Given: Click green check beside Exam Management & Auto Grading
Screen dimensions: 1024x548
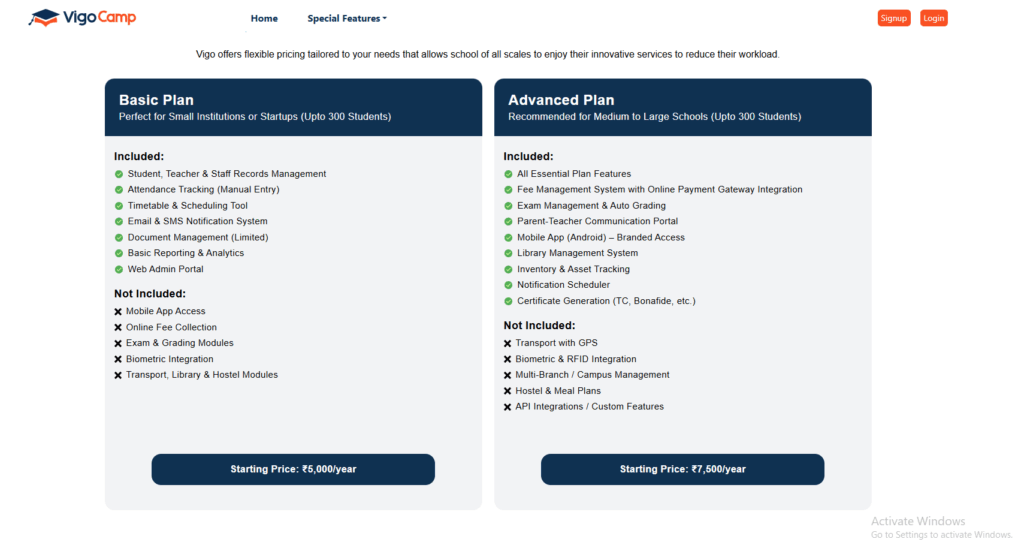Looking at the screenshot, I should (508, 206).
